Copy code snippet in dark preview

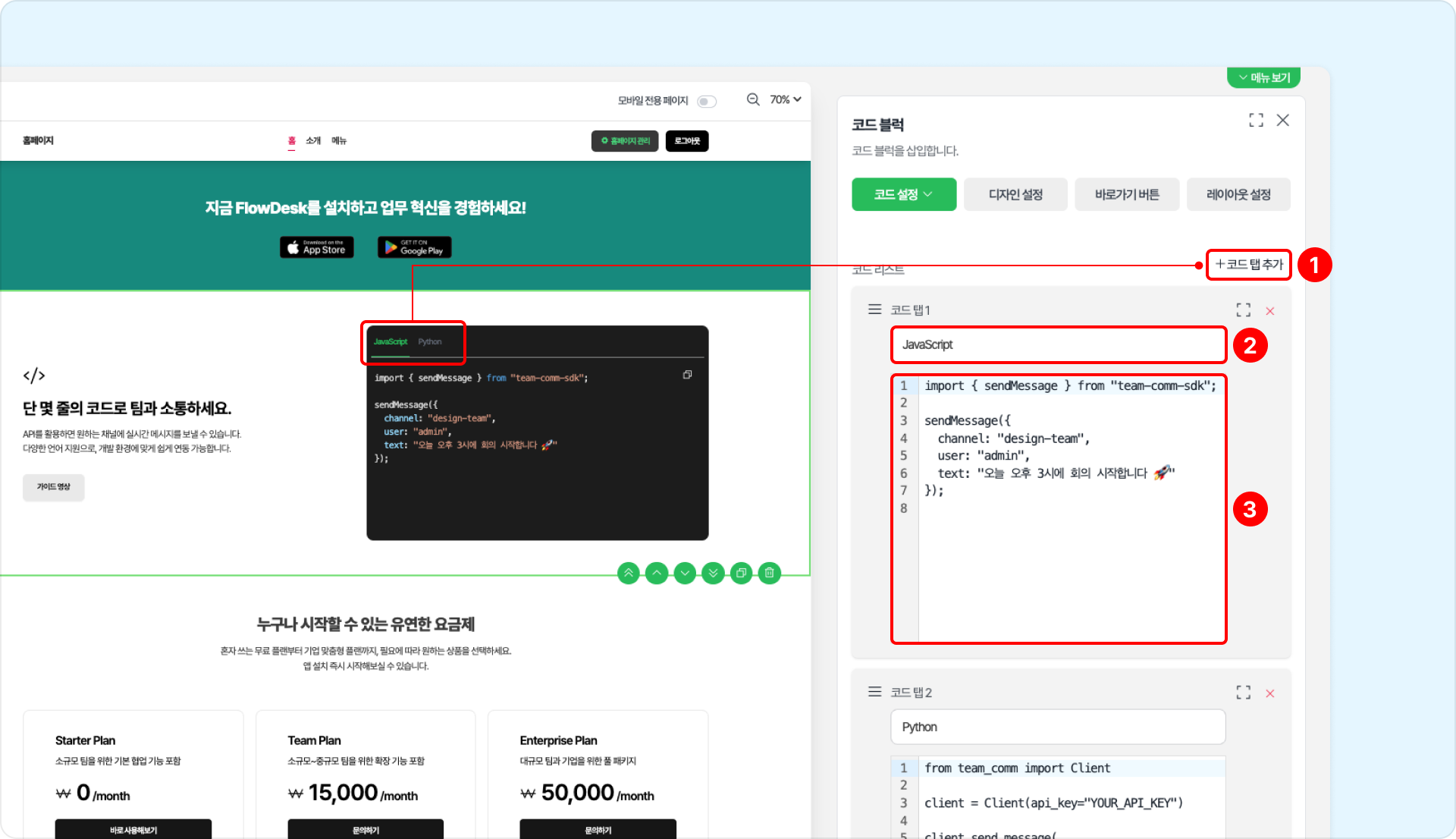pos(687,375)
